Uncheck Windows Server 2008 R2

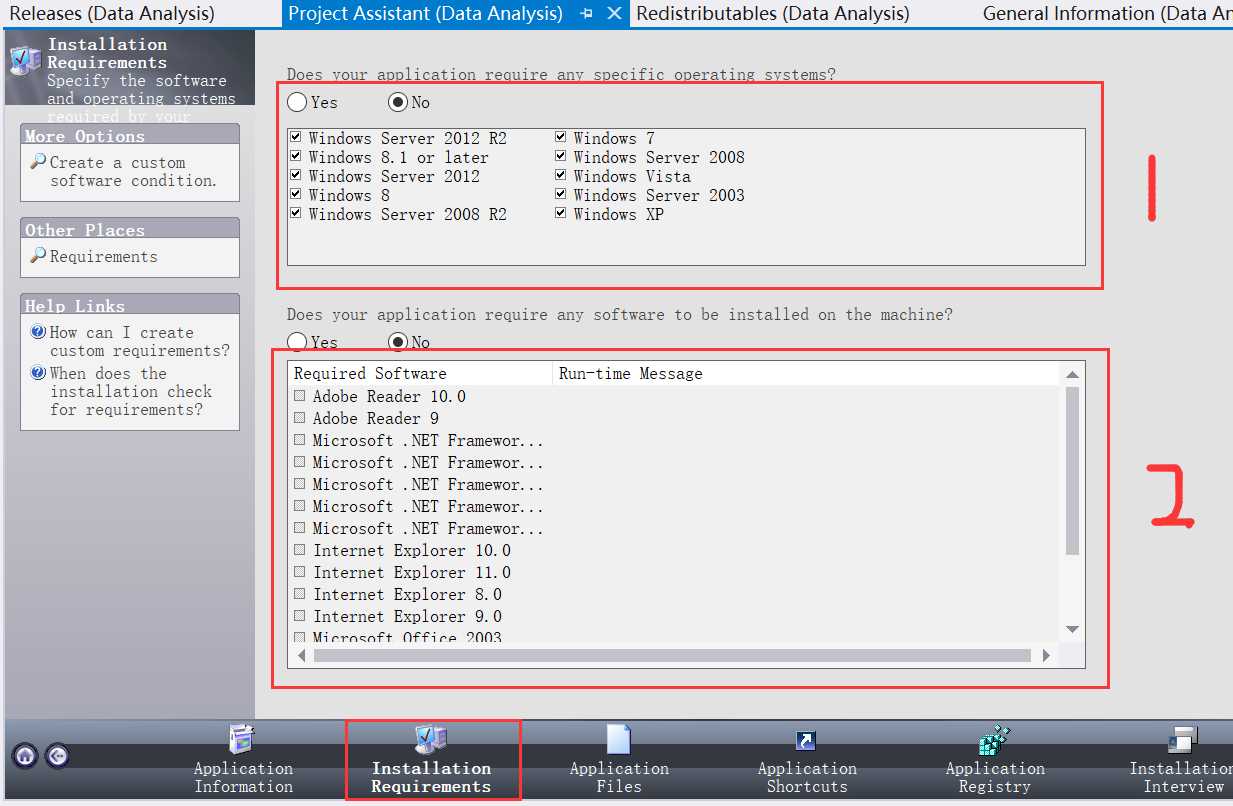296,213
